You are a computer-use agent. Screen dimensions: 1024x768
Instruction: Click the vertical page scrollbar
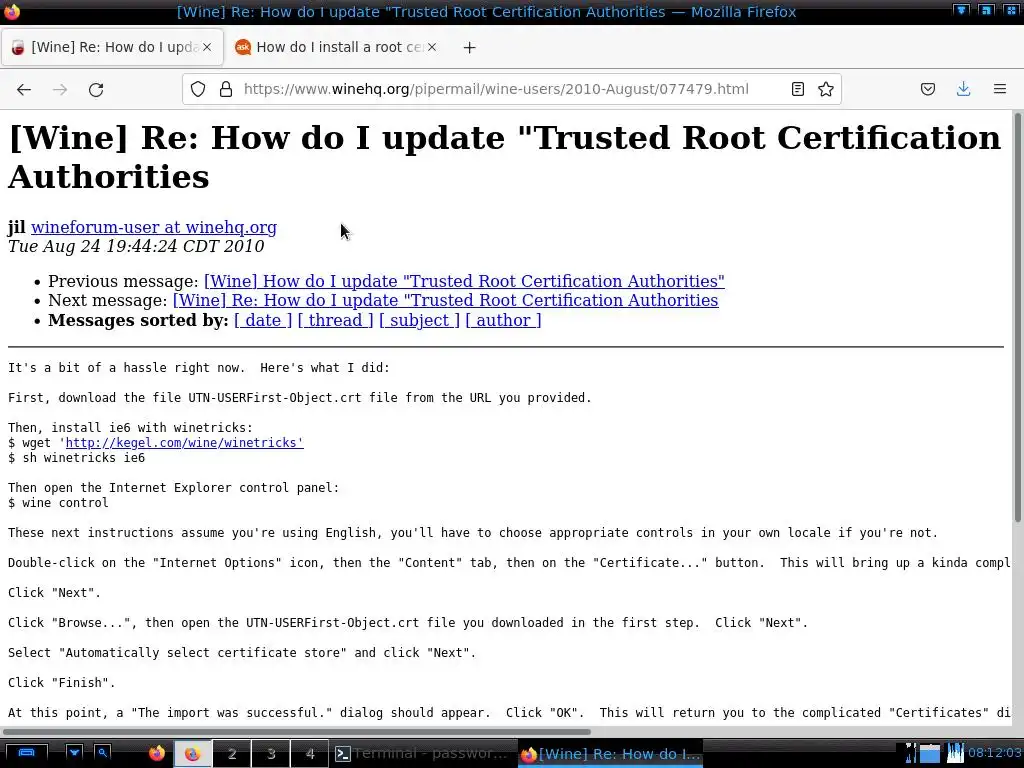(x=1017, y=317)
